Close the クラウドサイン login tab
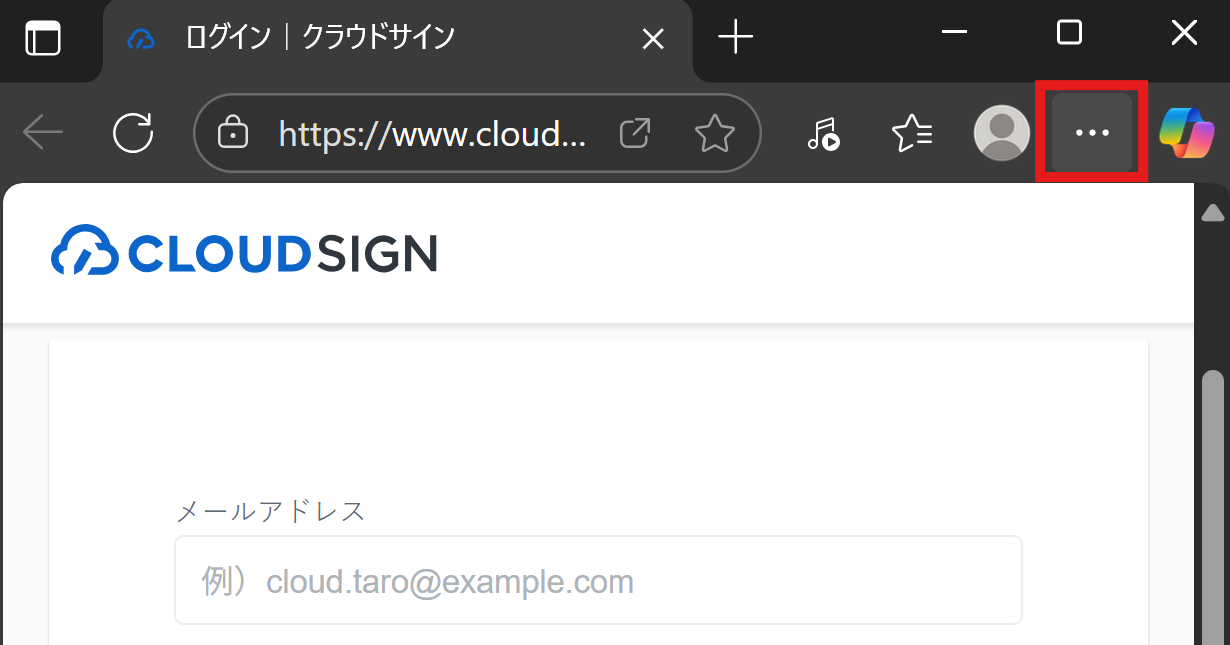The height and width of the screenshot is (645, 1230). pos(652,39)
